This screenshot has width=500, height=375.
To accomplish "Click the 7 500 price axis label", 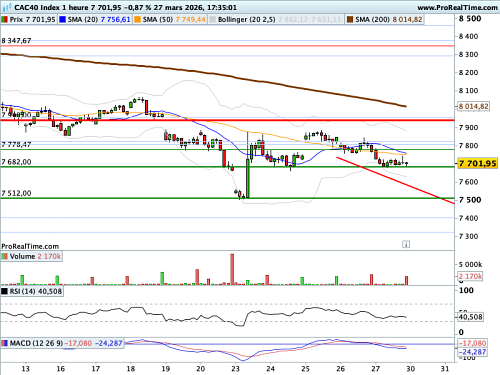I will 470,200.
